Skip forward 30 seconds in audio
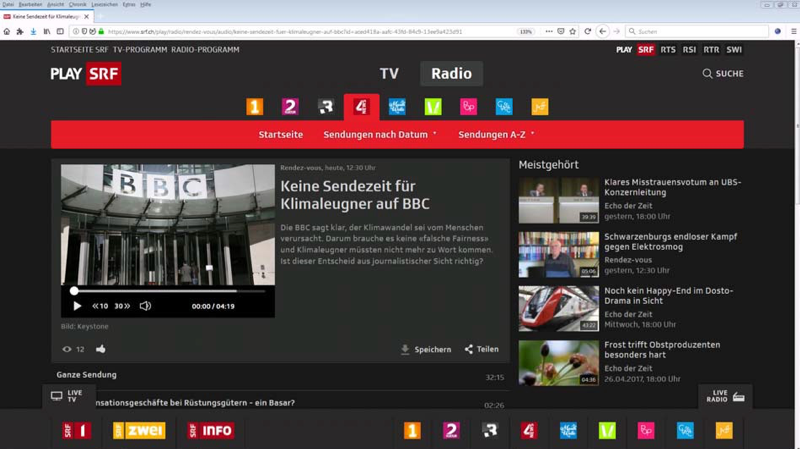The height and width of the screenshot is (449, 800). tap(122, 306)
